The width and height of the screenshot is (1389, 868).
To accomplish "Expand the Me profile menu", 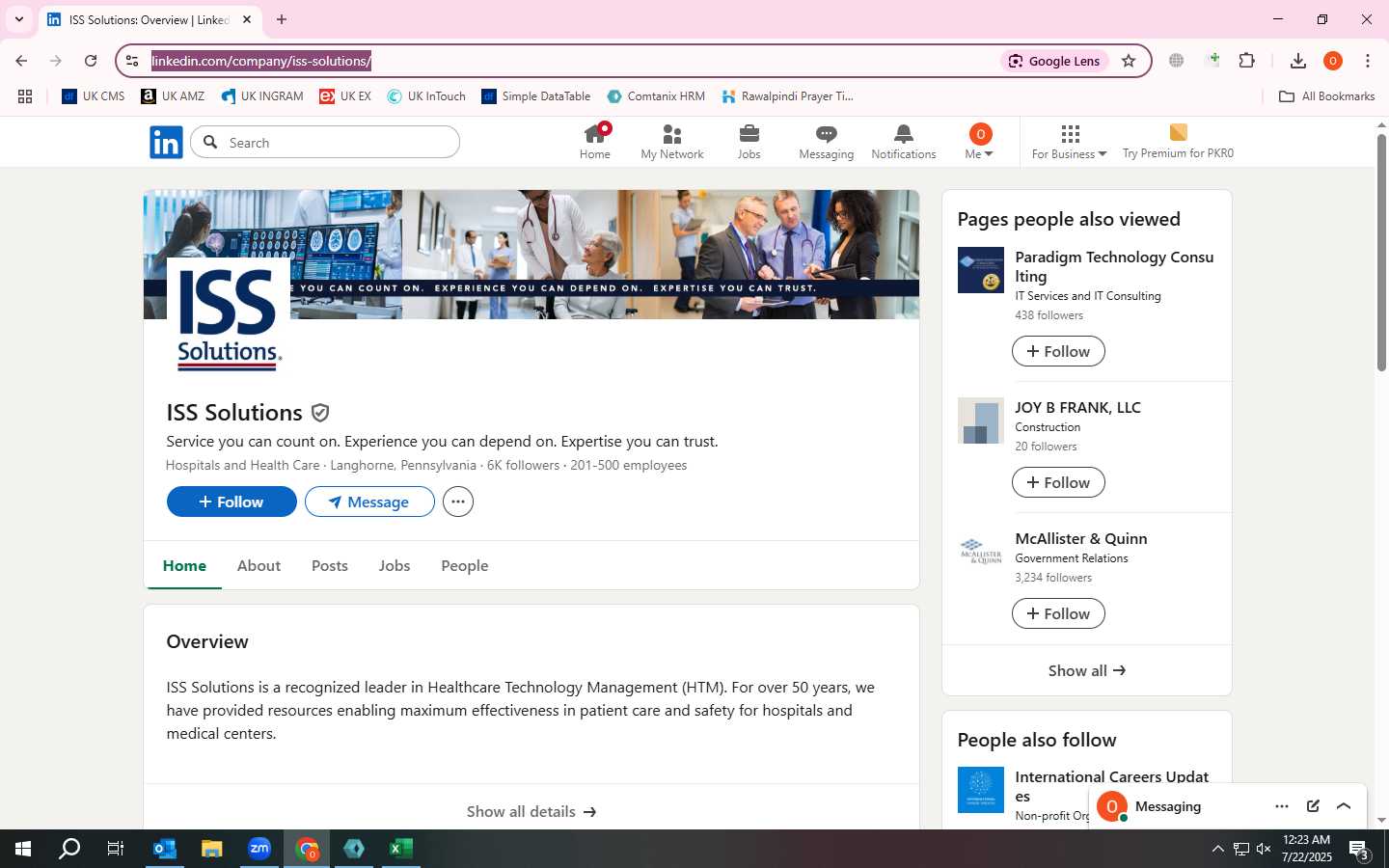I will click(979, 142).
